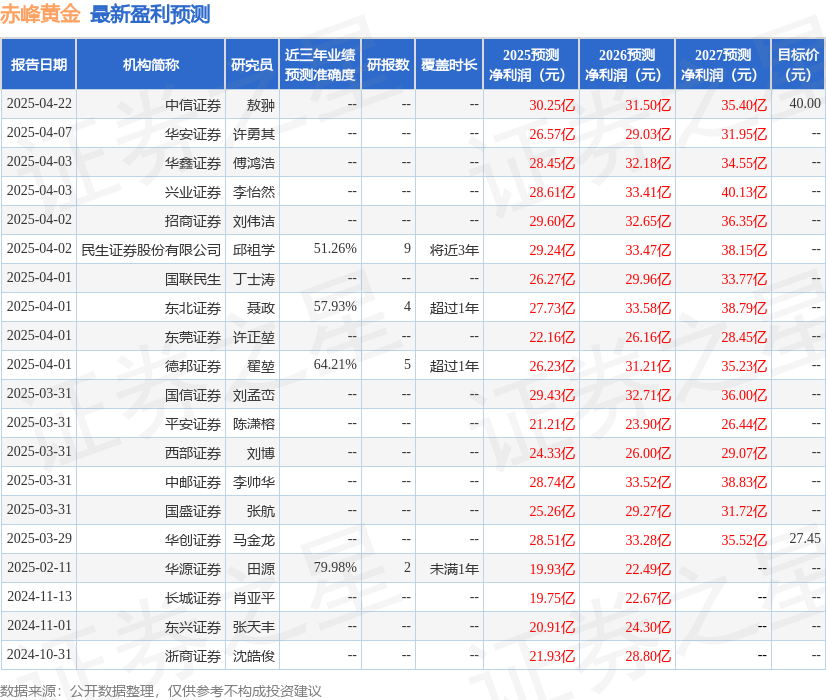
Task: Click accuracy value 57.93%
Action: click(x=335, y=306)
